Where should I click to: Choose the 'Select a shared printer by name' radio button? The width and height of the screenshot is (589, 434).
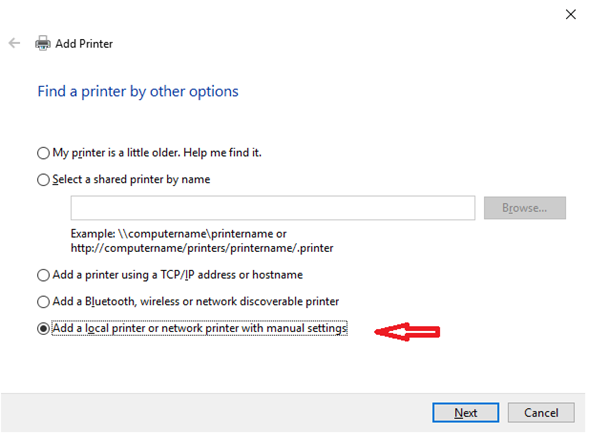pyautogui.click(x=43, y=180)
